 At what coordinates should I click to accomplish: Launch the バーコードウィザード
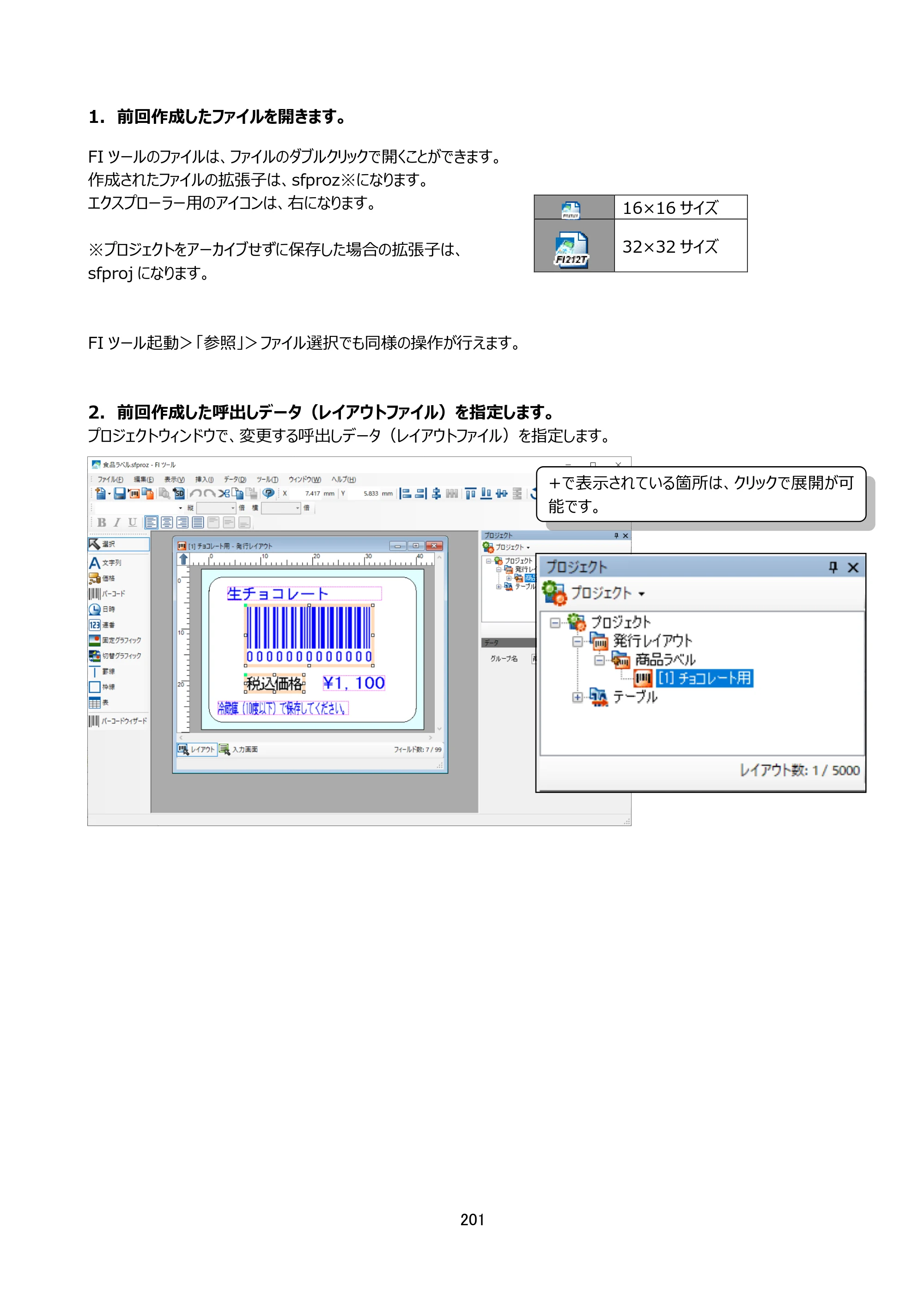[x=118, y=721]
